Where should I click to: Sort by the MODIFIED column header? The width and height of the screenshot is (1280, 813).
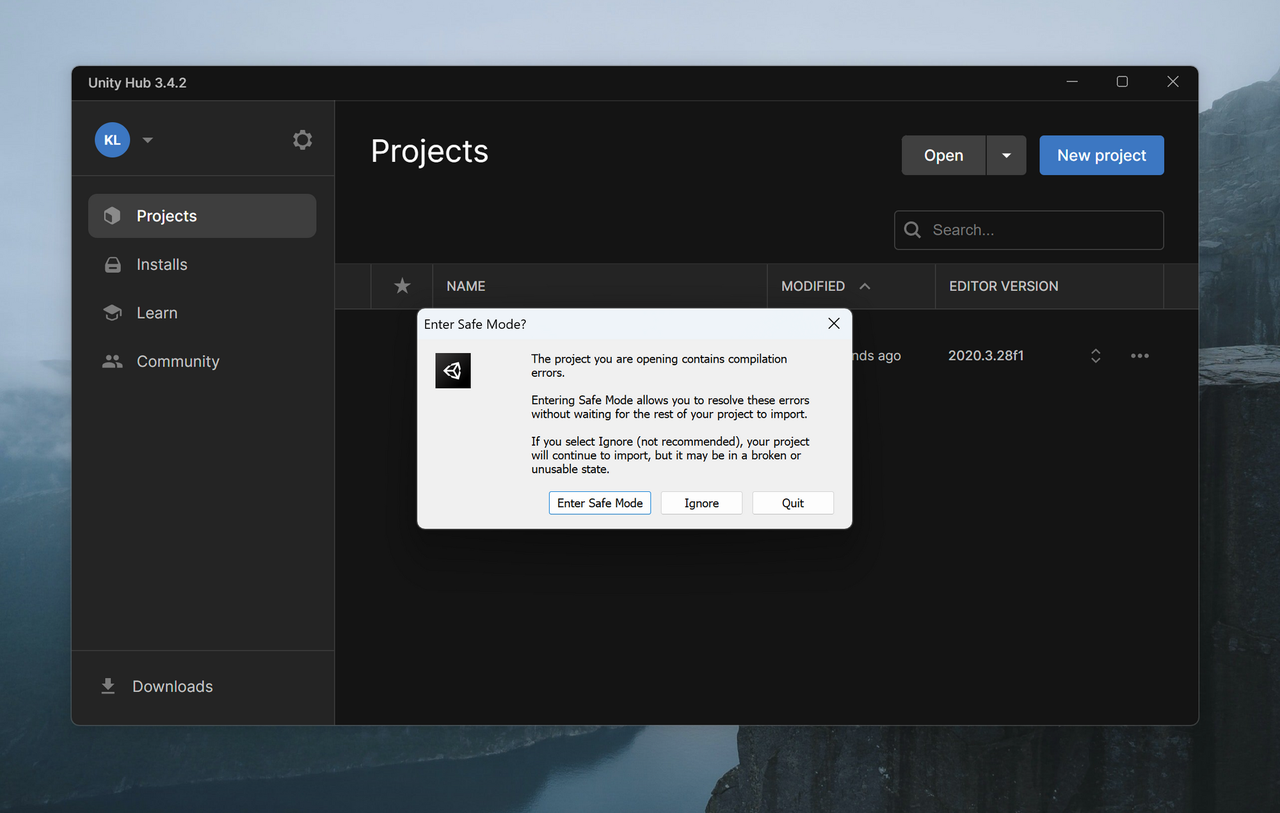coord(813,286)
